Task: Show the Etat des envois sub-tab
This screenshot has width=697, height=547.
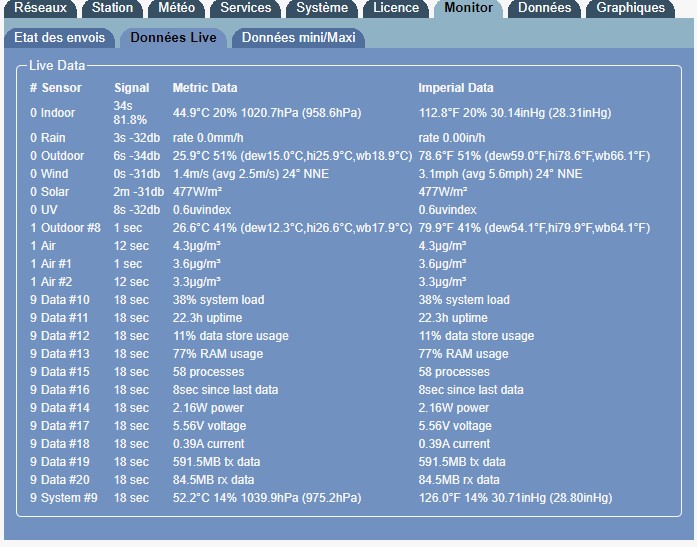Action: click(60, 38)
